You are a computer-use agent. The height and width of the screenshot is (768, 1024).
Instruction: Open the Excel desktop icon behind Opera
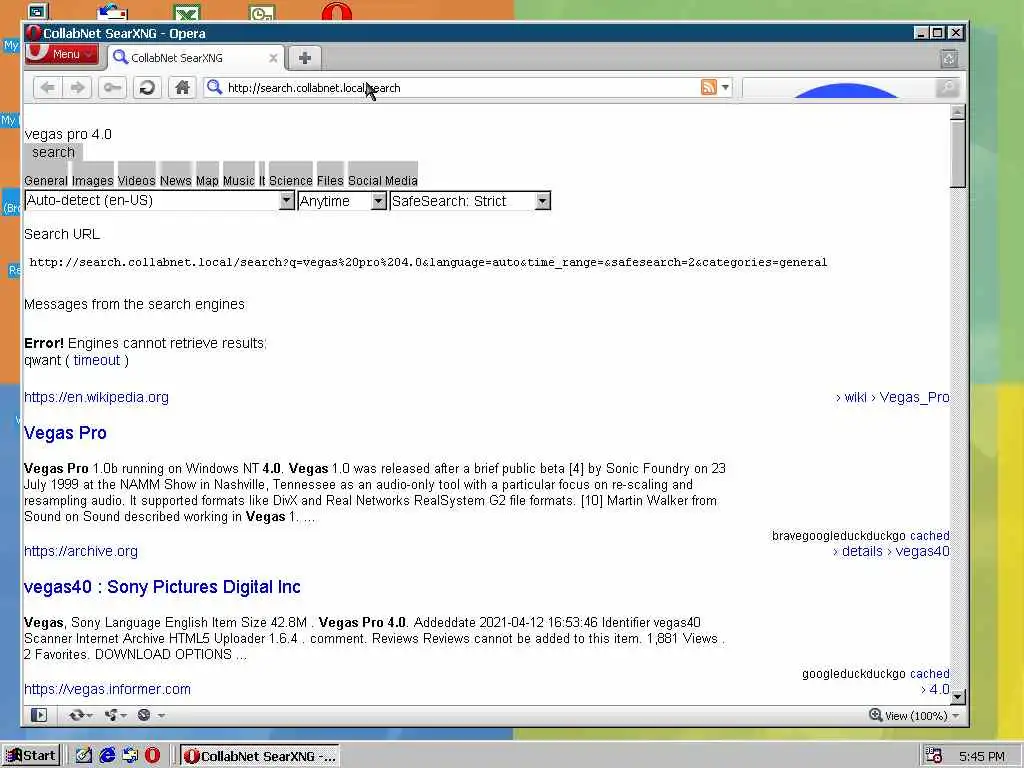coord(187,12)
